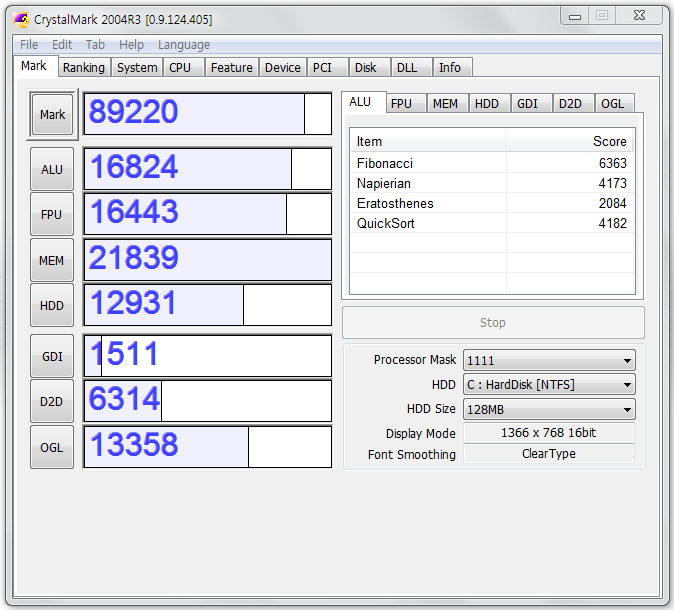
Task: Click the ALU score bar 16824
Action: (x=208, y=169)
